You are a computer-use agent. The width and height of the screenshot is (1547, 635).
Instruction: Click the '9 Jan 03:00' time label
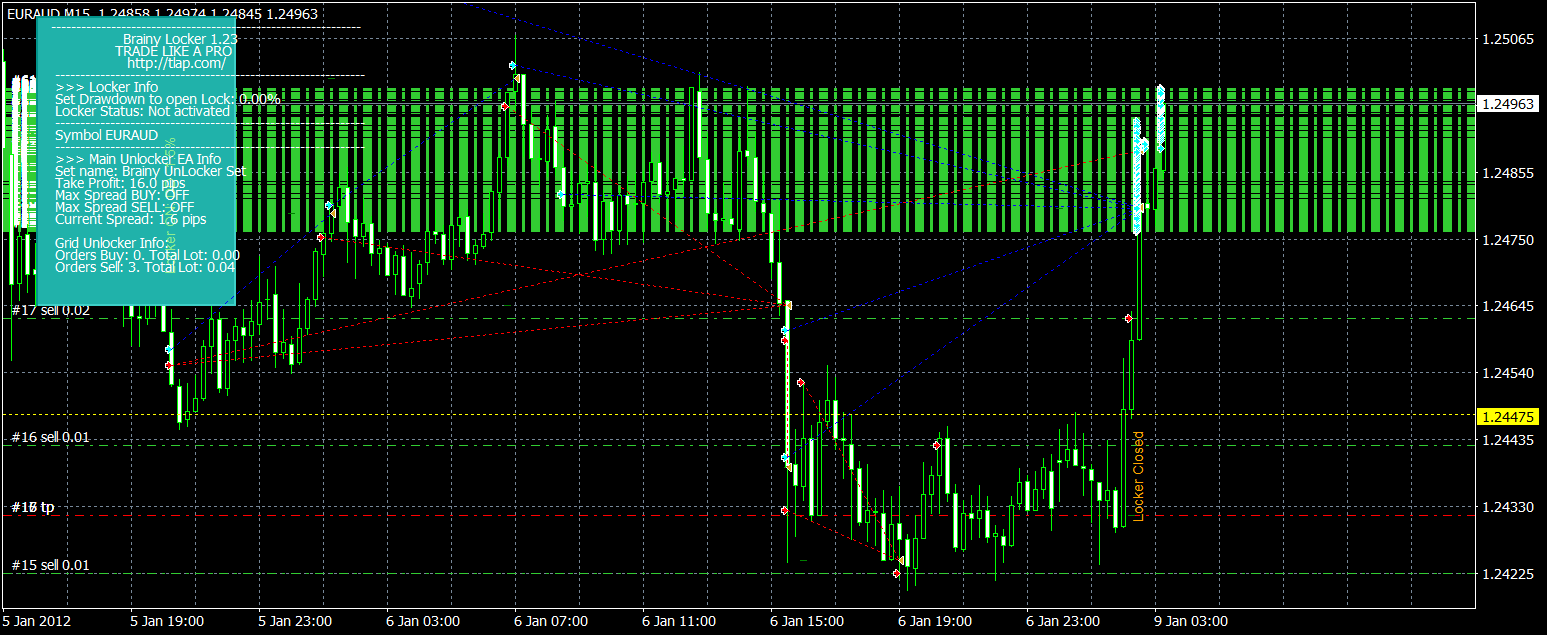(1191, 621)
